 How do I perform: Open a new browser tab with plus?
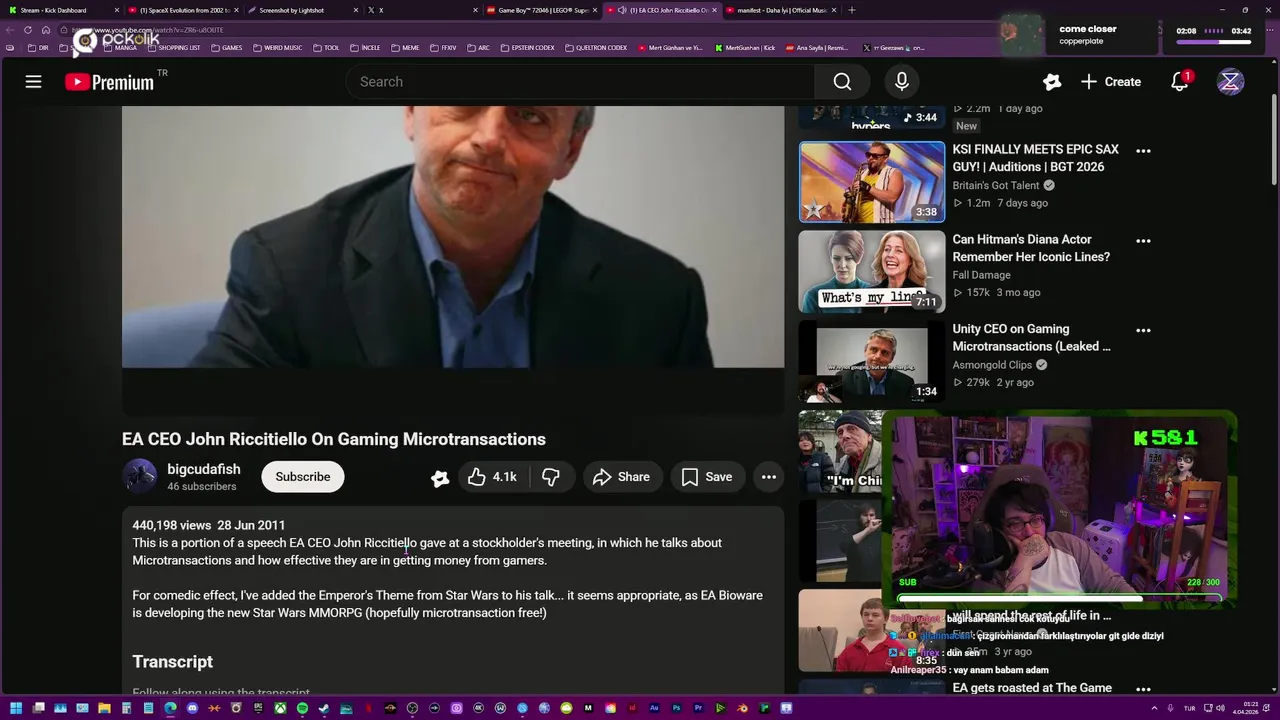pyautogui.click(x=852, y=10)
